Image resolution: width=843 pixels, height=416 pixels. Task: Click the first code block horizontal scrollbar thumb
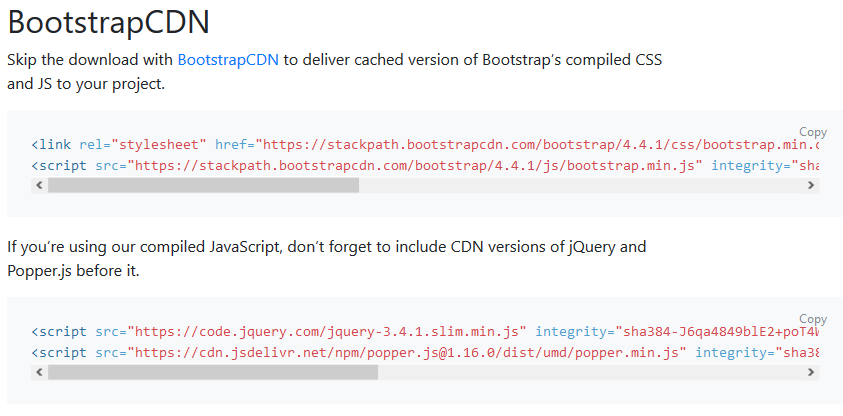(203, 185)
